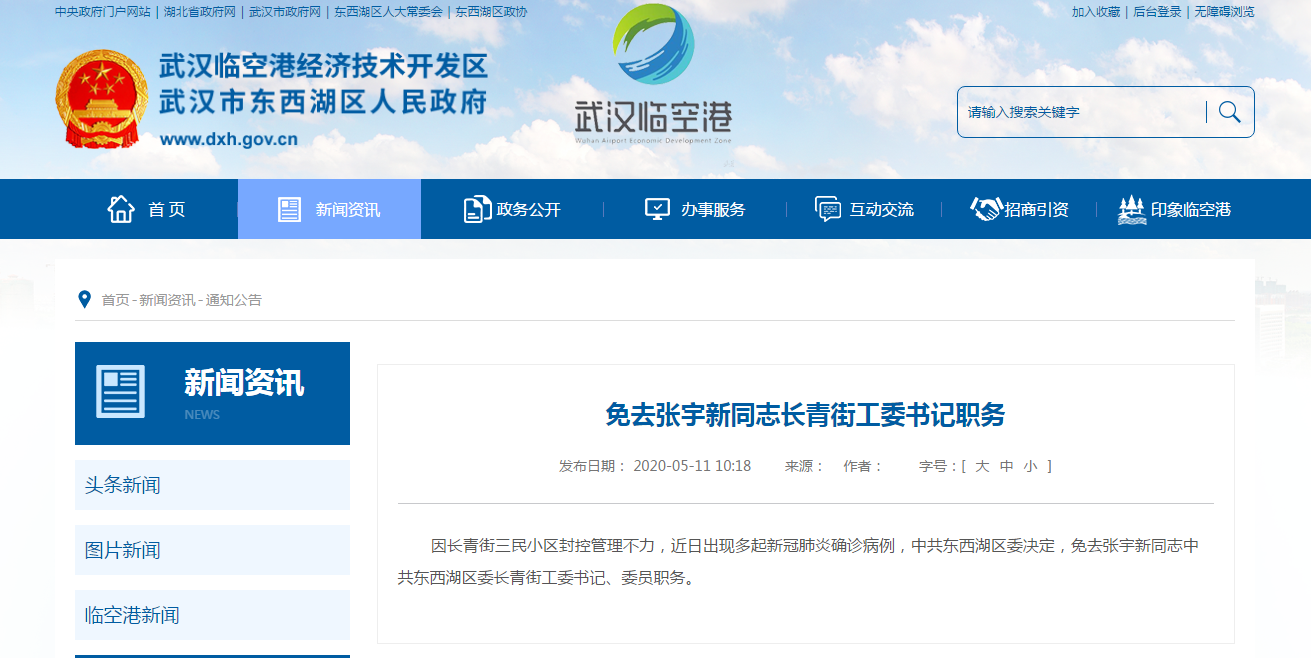Click the house icon beside 首页
The image size is (1311, 658).
tap(121, 209)
